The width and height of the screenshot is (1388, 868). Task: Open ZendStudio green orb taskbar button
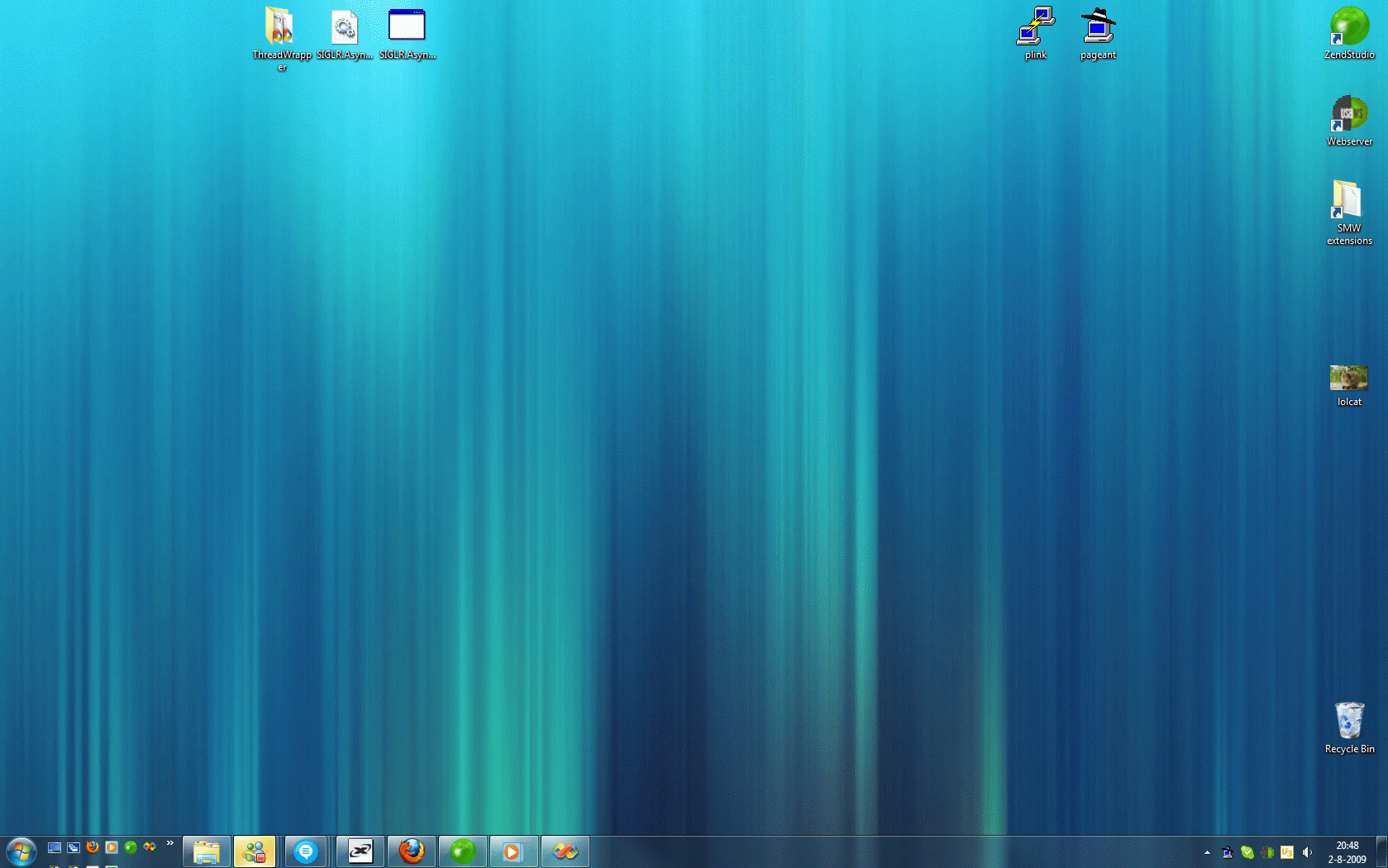[x=463, y=851]
